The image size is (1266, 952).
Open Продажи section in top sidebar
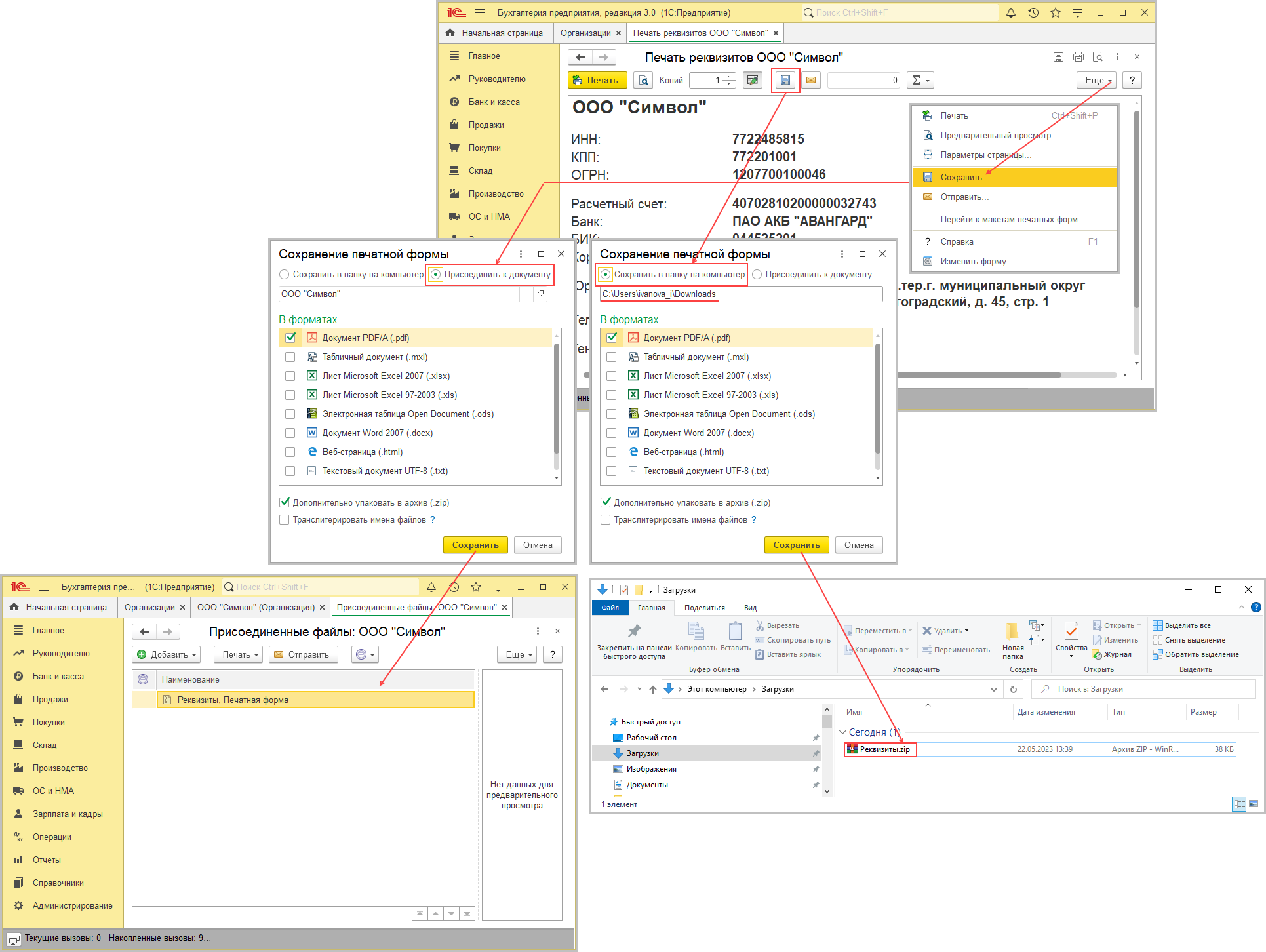tap(486, 125)
